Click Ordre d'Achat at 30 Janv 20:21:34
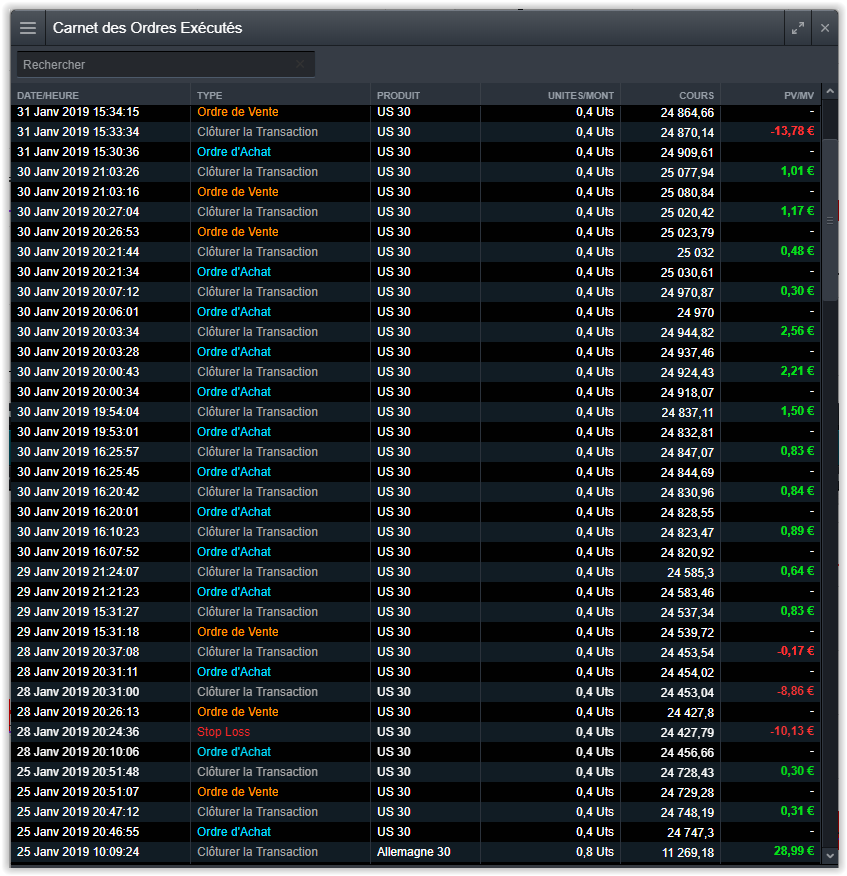This screenshot has width=847, height=876. (234, 272)
